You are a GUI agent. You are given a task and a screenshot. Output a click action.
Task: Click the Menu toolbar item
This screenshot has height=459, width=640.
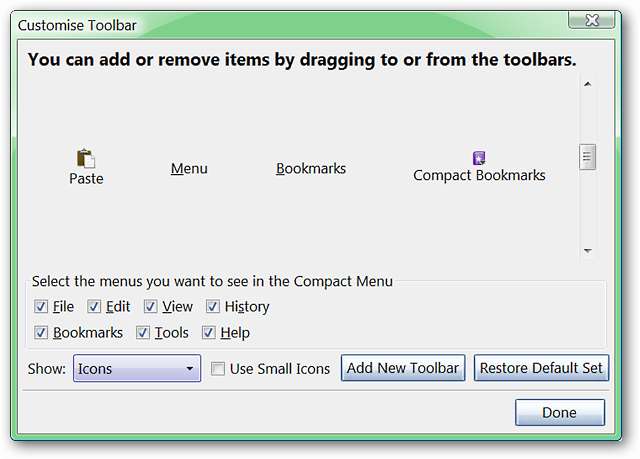(x=189, y=169)
